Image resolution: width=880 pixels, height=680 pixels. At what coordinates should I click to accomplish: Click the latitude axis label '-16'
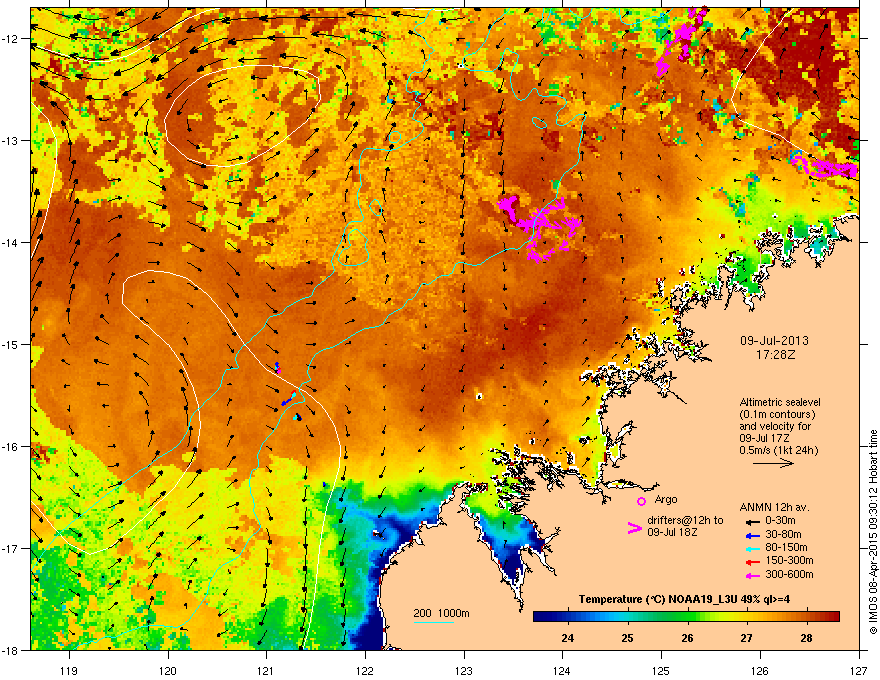[9, 447]
